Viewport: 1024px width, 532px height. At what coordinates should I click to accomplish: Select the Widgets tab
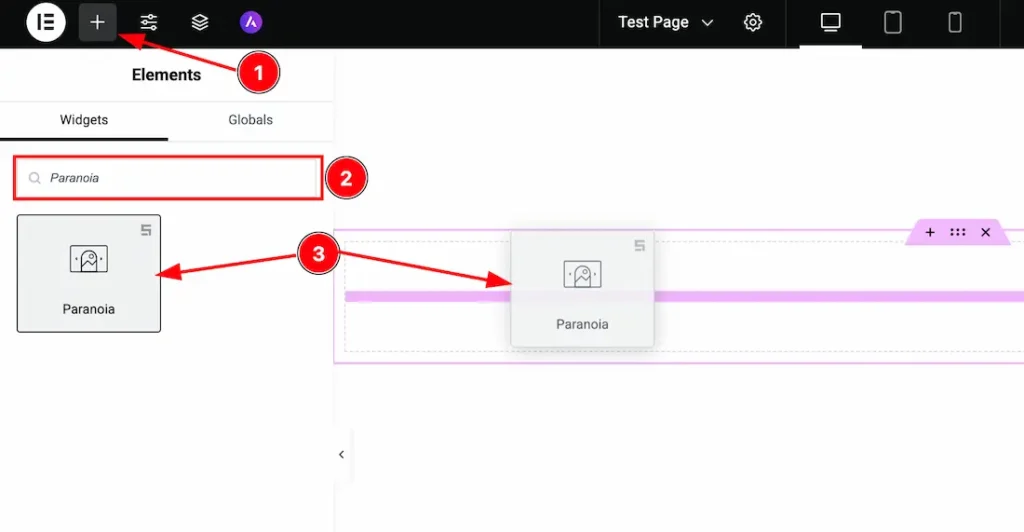click(x=84, y=120)
